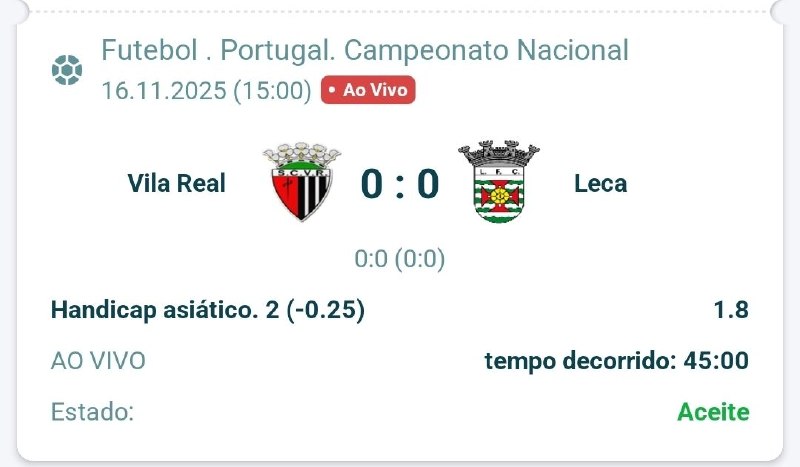Click the Vila Real club crest
Image resolution: width=800 pixels, height=467 pixels.
coord(301,182)
